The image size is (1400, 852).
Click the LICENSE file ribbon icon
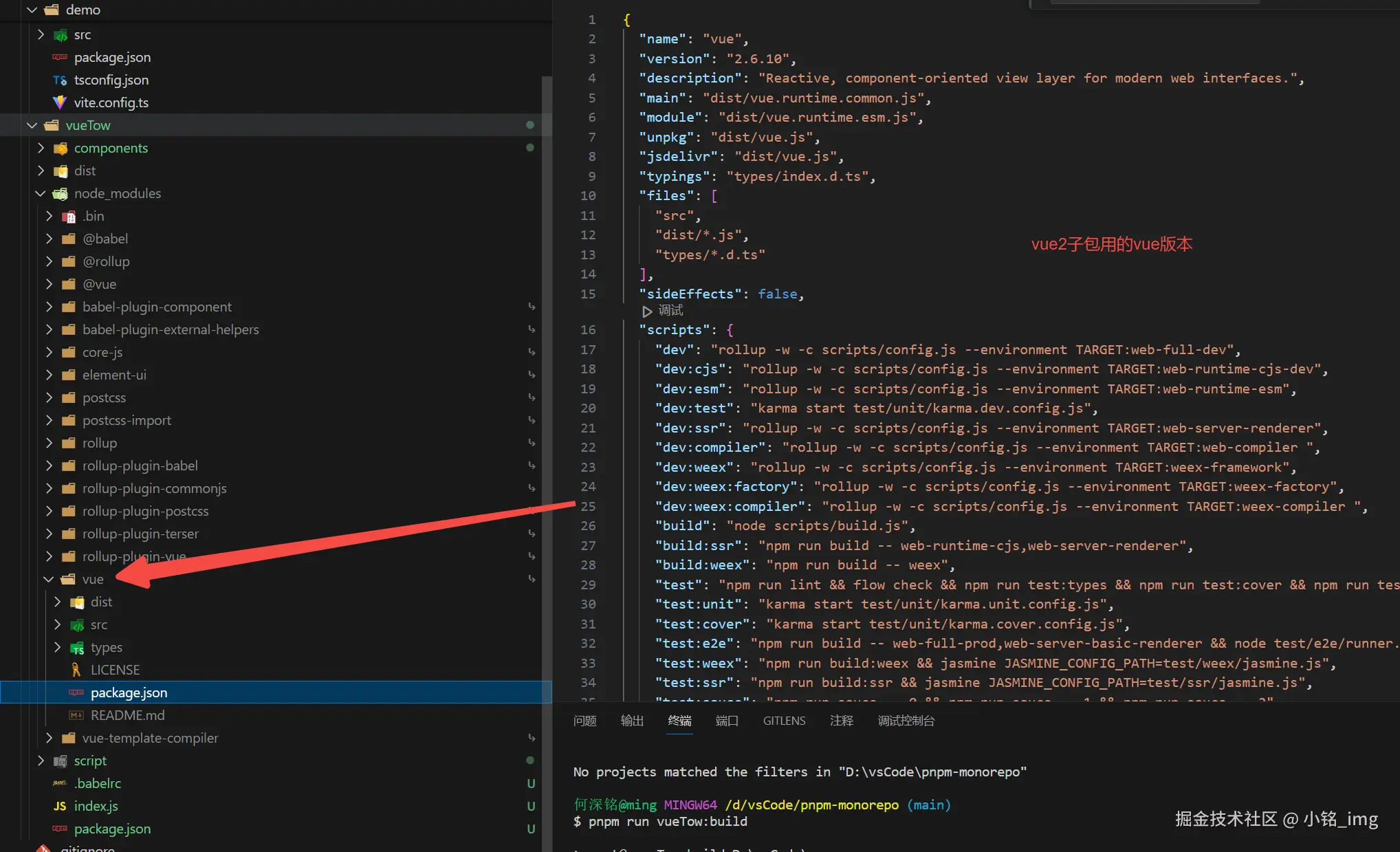click(76, 670)
